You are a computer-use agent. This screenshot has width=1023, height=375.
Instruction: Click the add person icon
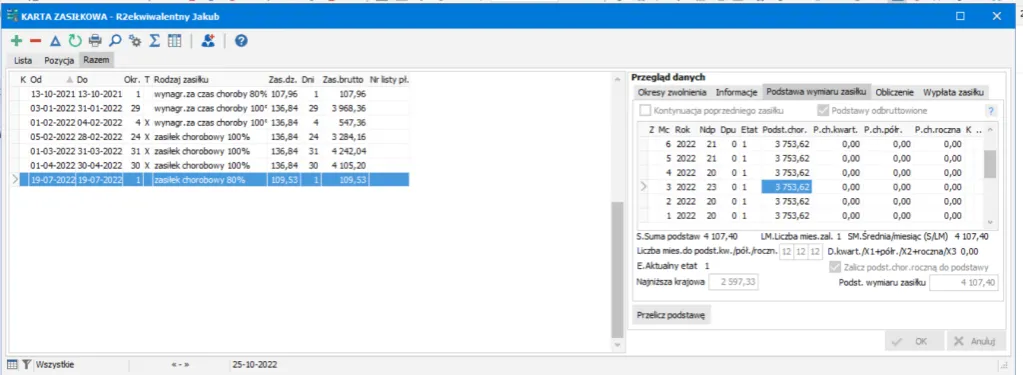point(208,41)
